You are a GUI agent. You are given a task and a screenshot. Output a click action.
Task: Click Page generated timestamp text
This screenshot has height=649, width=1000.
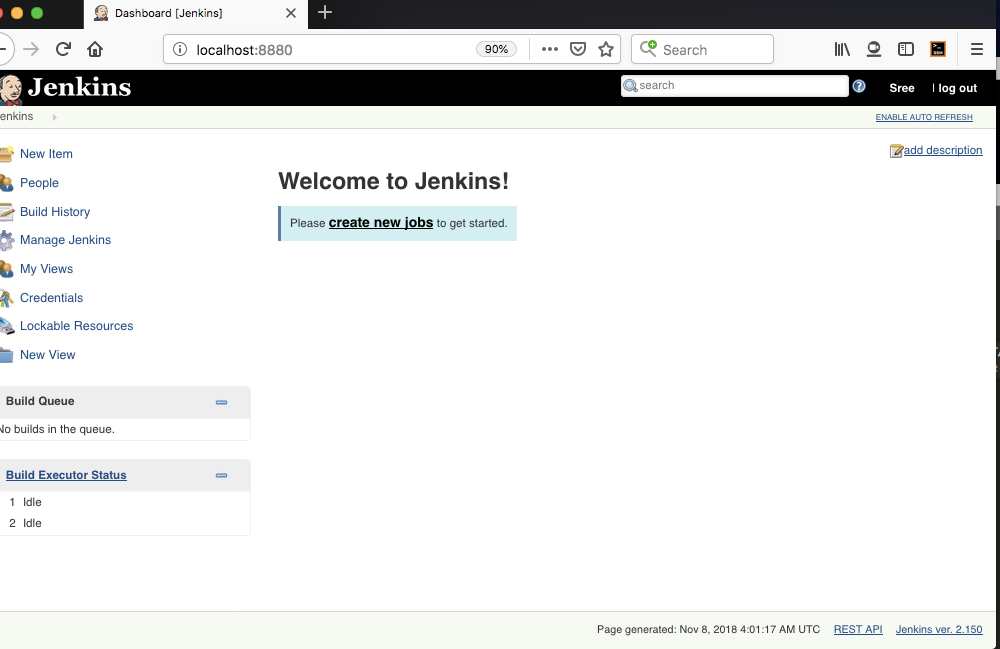point(708,629)
